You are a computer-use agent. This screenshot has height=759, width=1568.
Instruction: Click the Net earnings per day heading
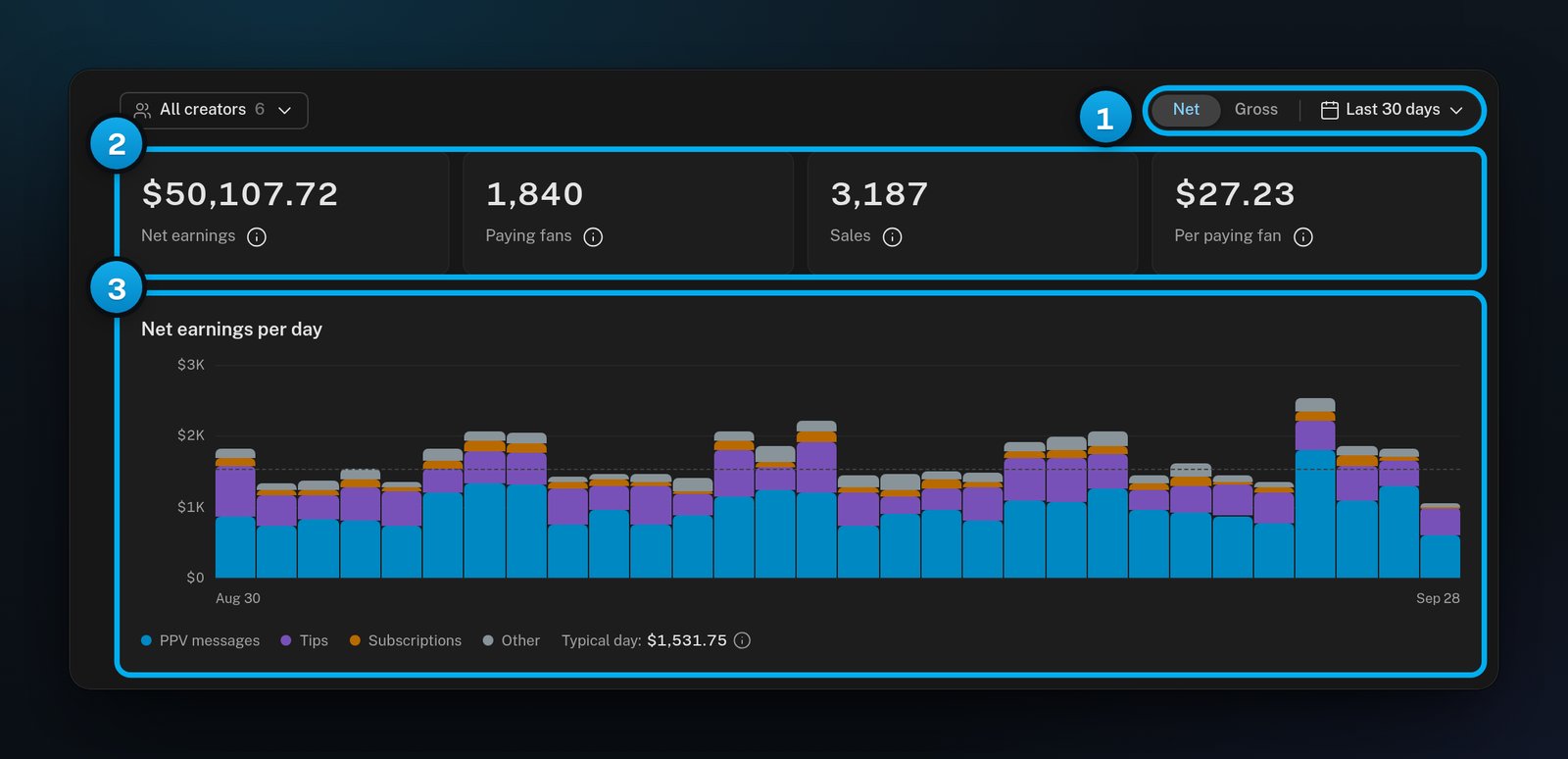231,329
